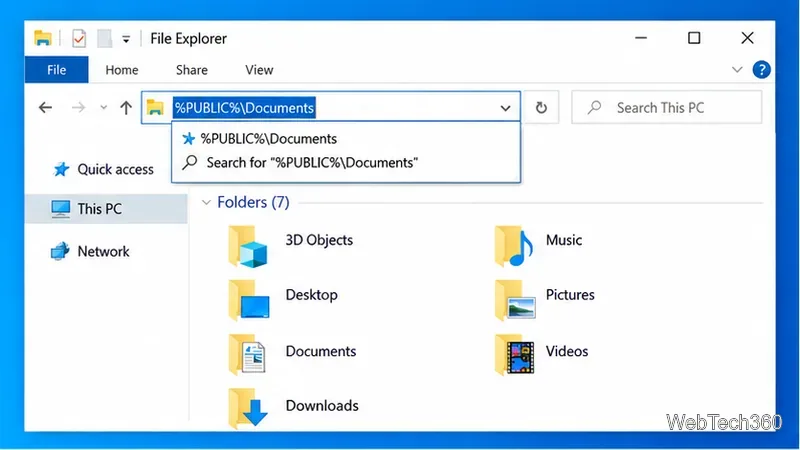Click the File Explorer icon in title bar
Screen dimensions: 800x450
tap(43, 38)
